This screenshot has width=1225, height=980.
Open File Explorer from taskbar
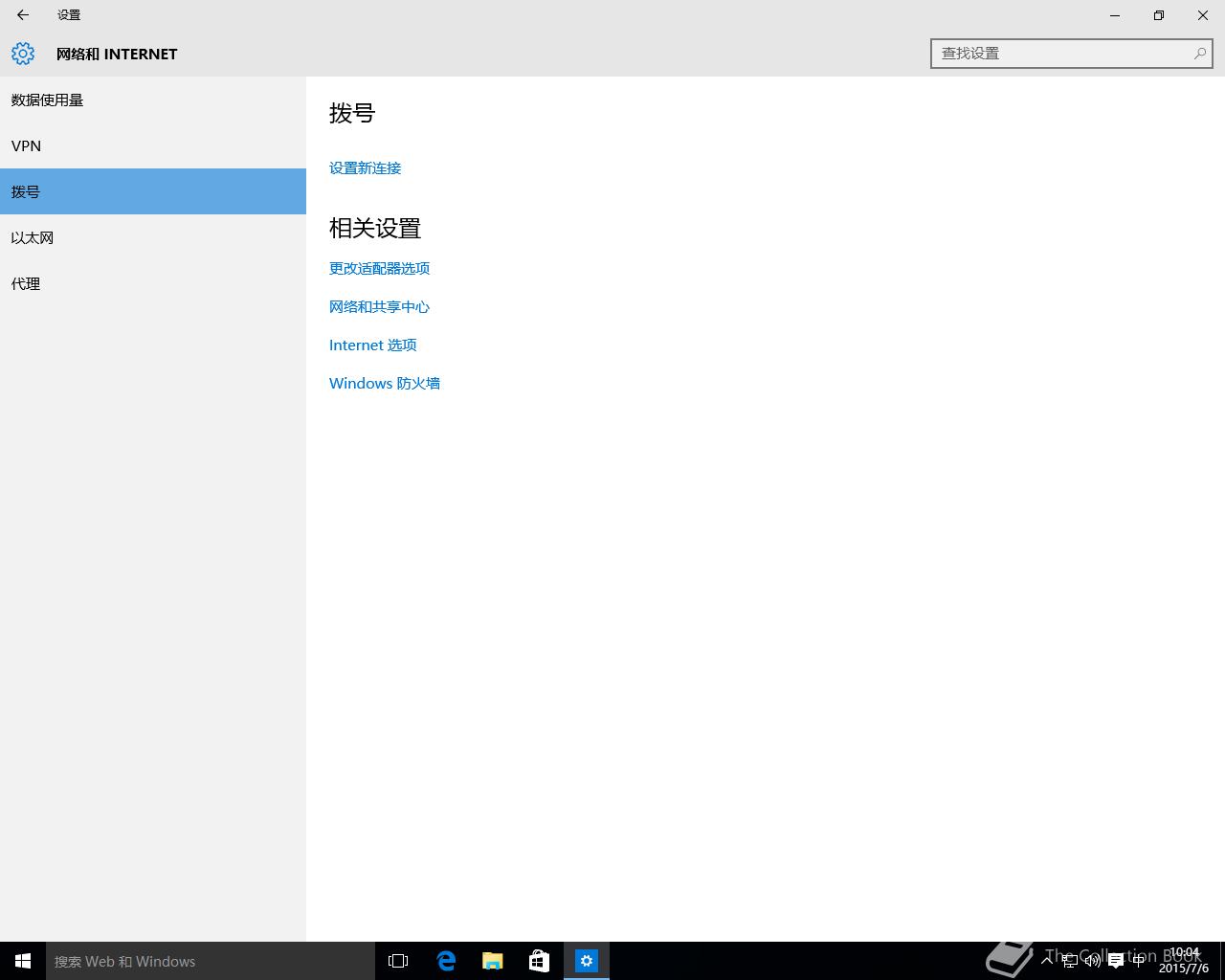(x=493, y=961)
